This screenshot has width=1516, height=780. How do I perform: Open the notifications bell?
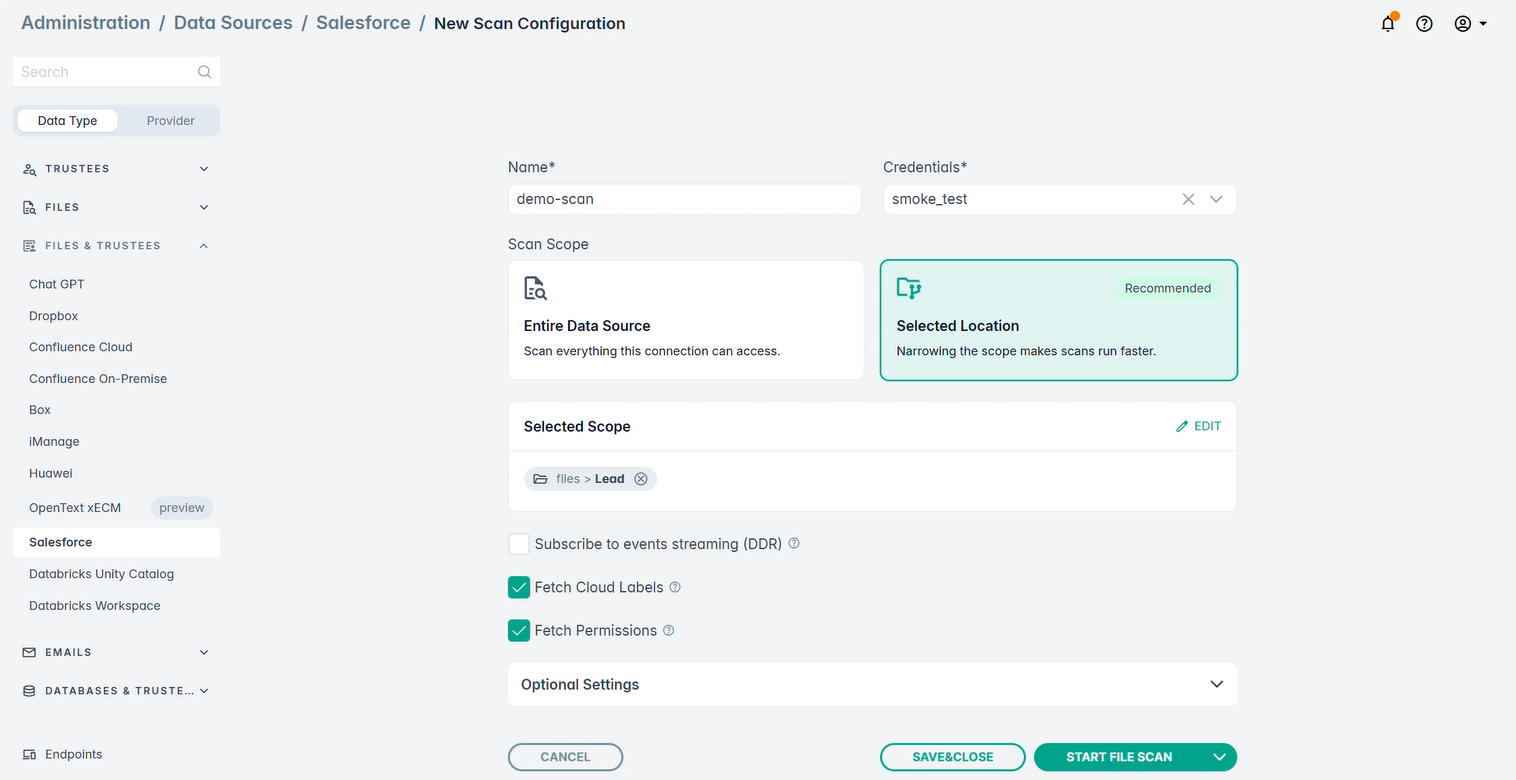pos(1388,23)
